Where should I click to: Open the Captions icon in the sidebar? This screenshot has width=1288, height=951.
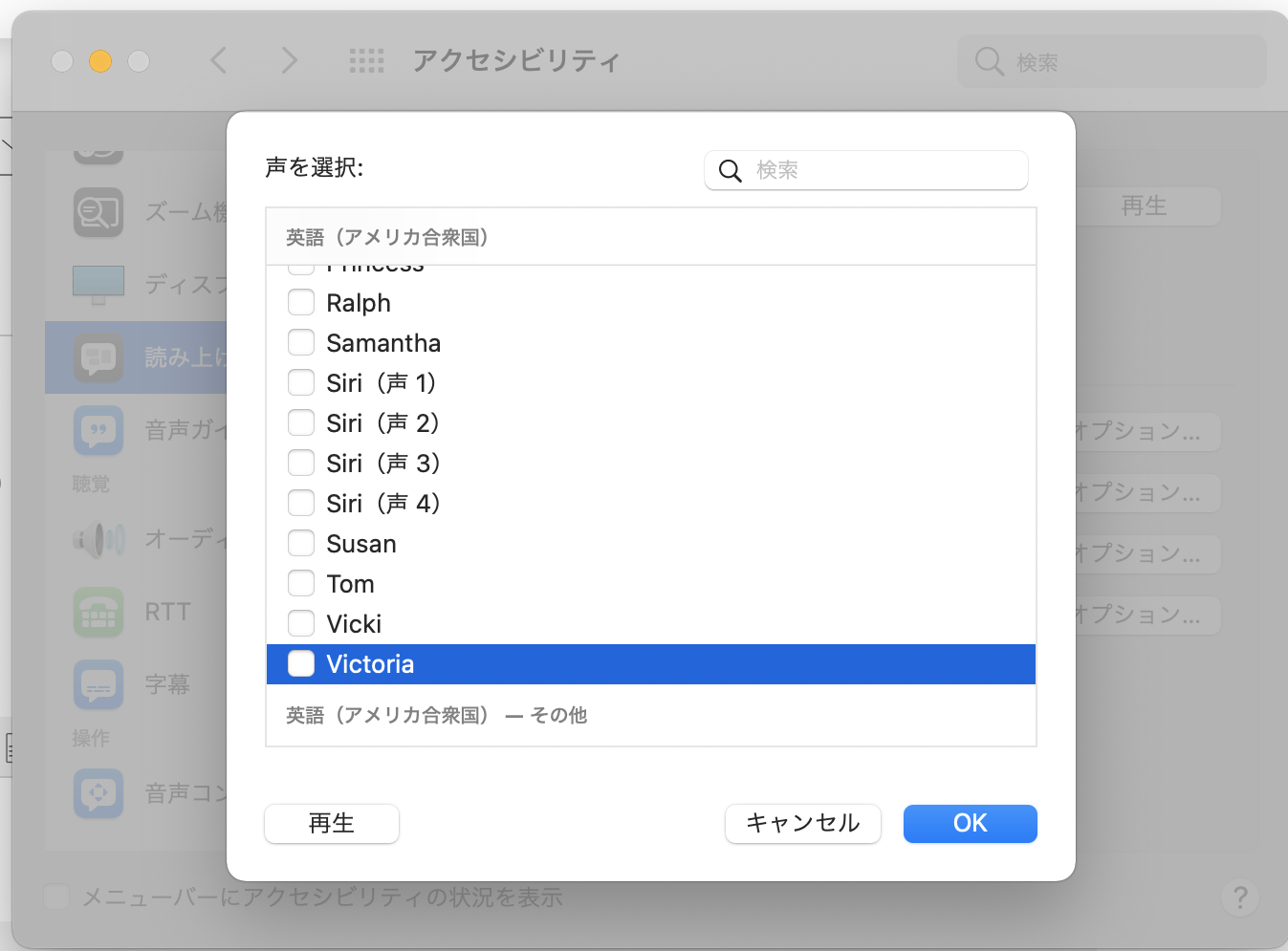click(98, 684)
